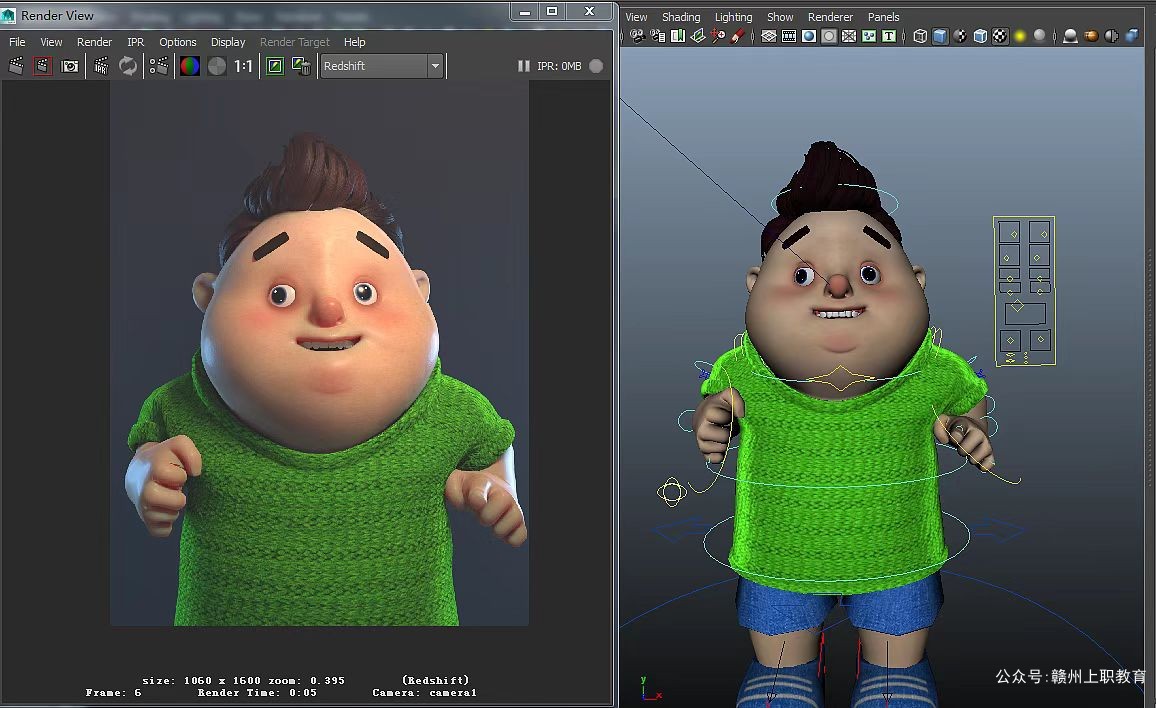Enable Use All Lights yellow sphere
Screen dimensions: 1156x708
coord(1020,35)
